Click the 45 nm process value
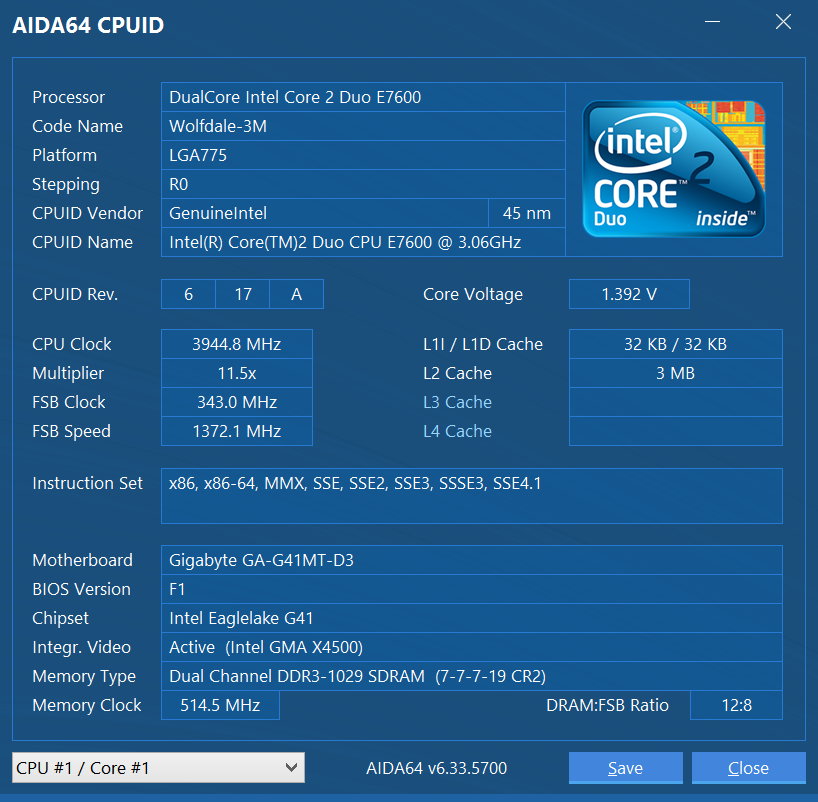 (527, 213)
